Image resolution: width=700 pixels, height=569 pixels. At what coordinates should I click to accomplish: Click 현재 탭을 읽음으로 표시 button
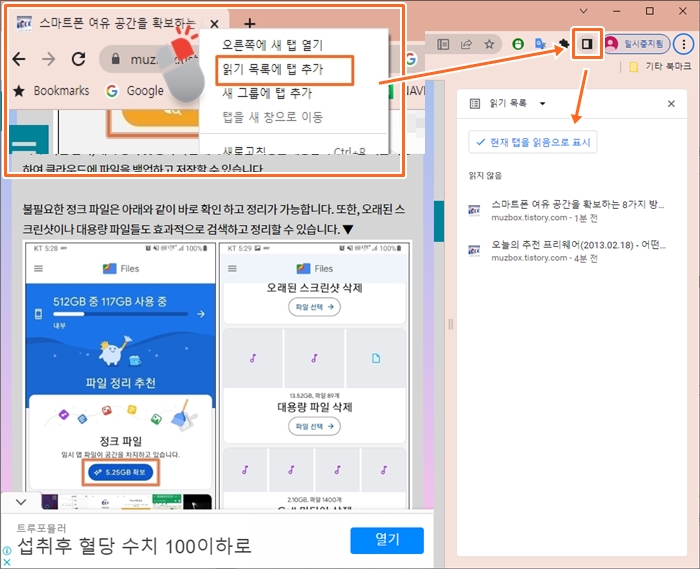coord(533,142)
